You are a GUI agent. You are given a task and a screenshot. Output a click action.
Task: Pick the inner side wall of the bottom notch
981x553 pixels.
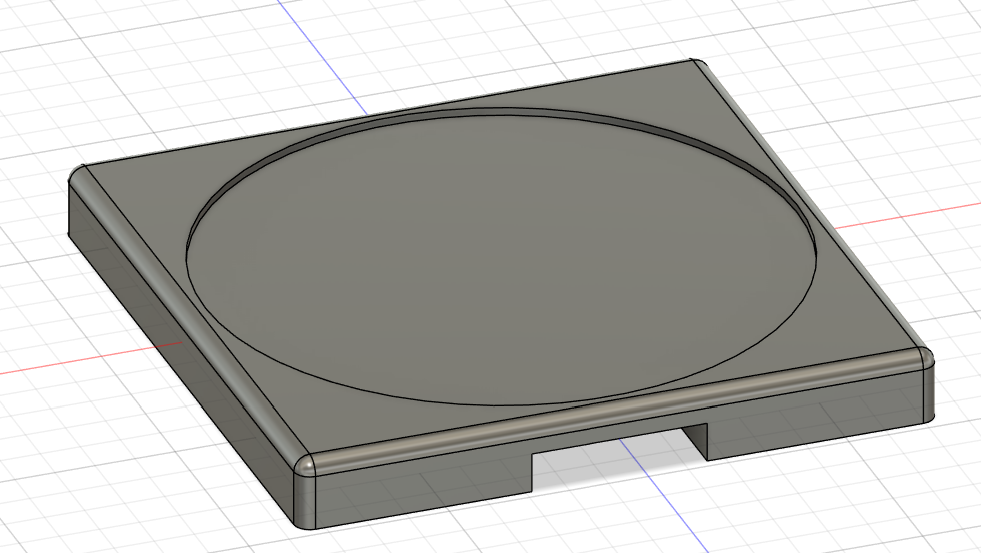[x=696, y=442]
